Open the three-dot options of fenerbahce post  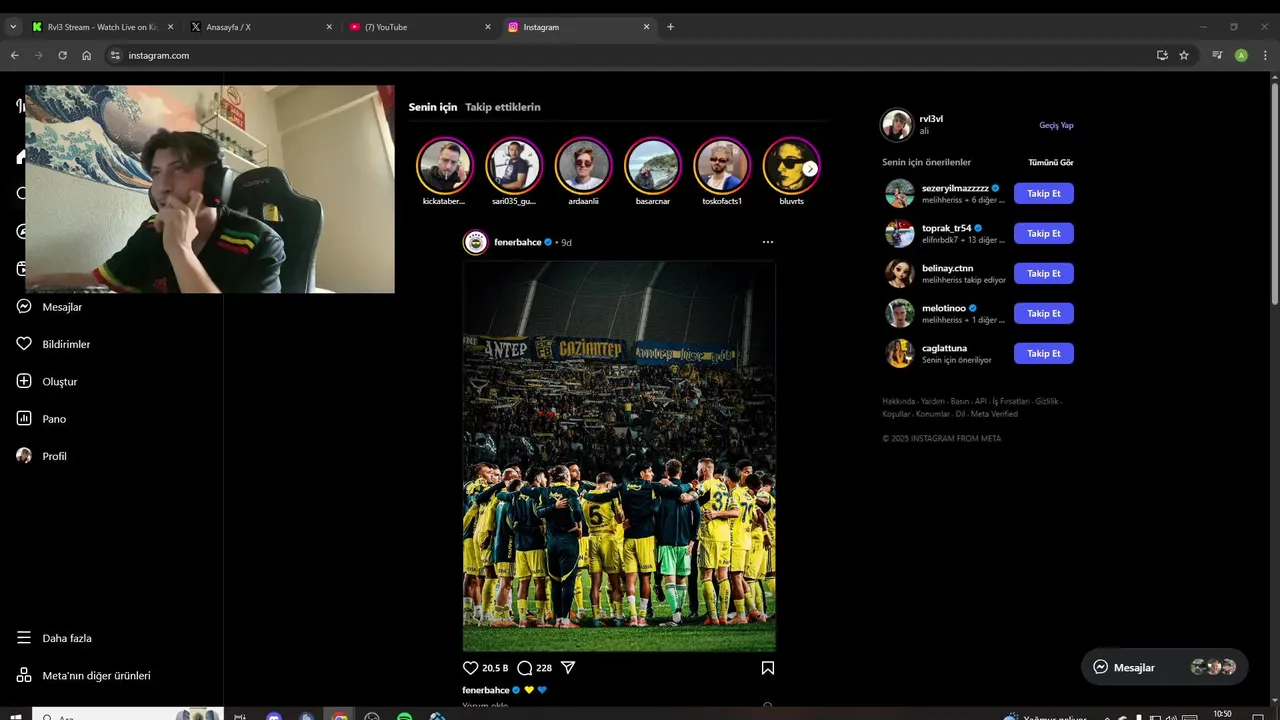tap(768, 242)
